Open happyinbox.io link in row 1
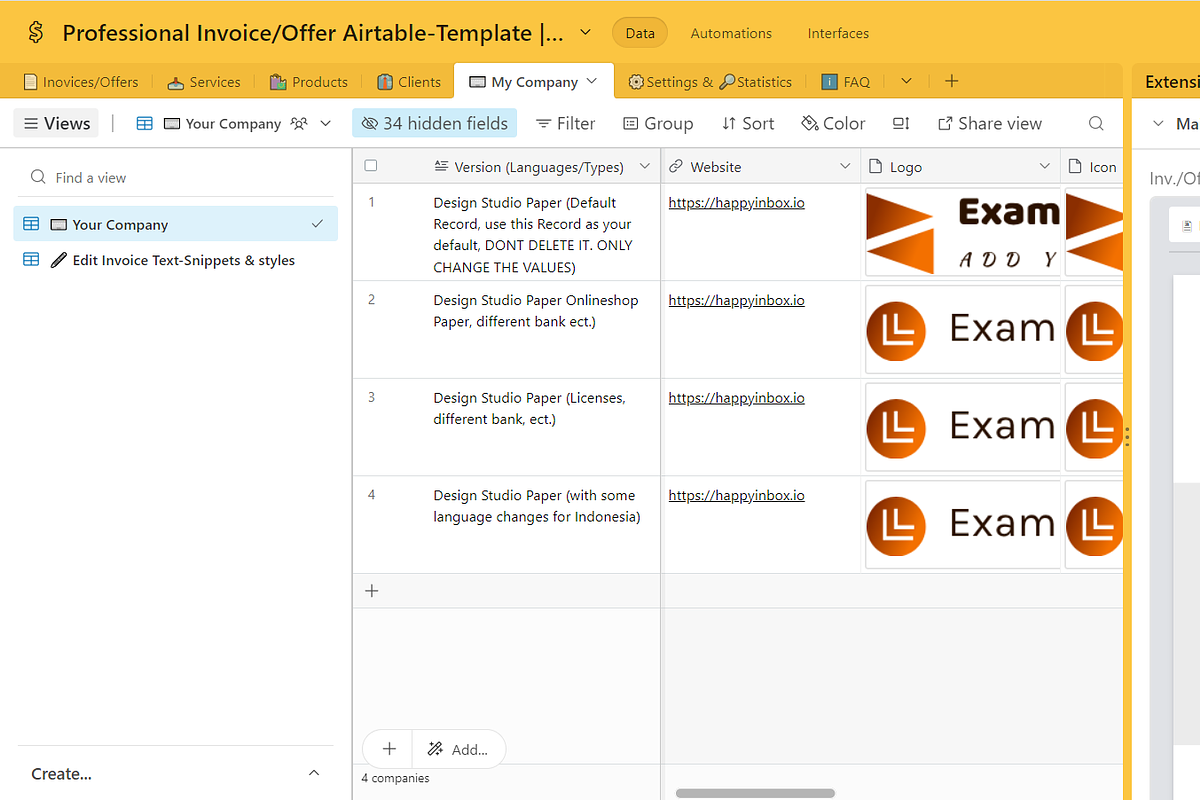 [736, 203]
